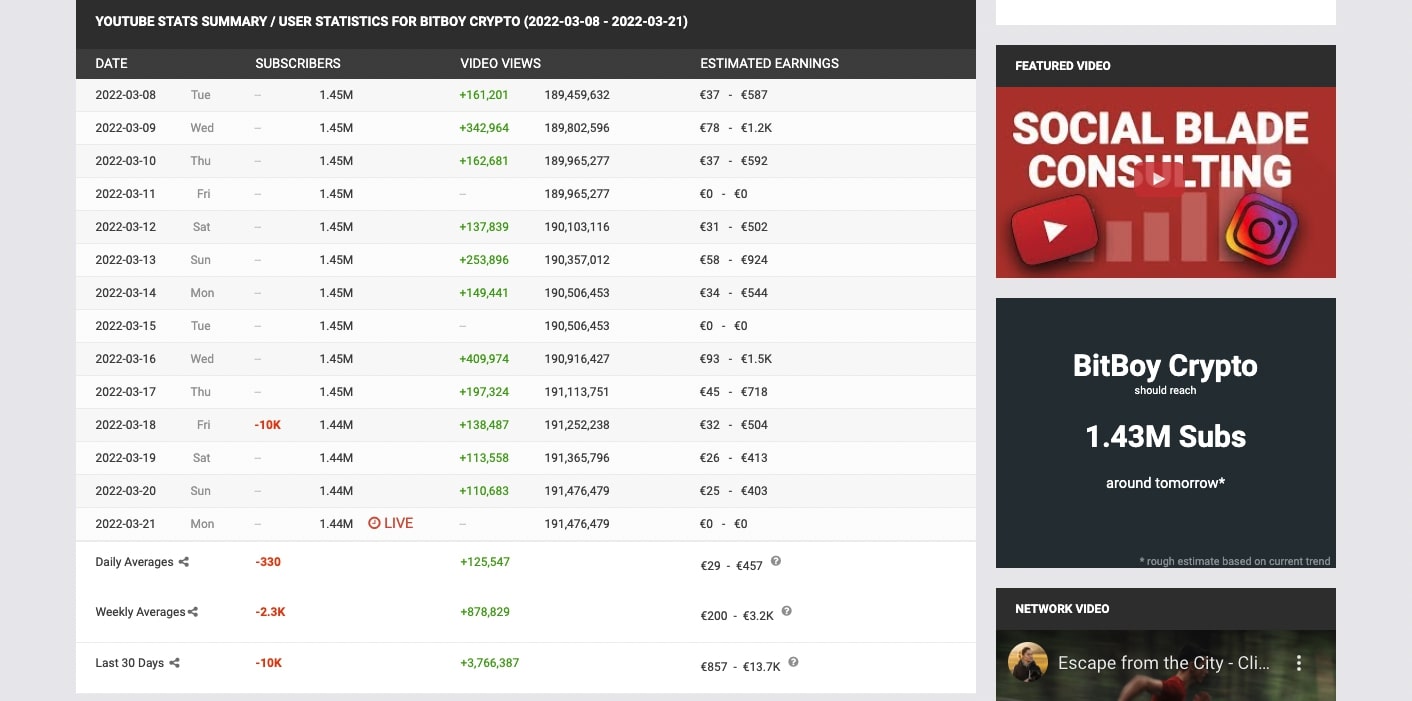1412x701 pixels.
Task: Click the date 2022-03-13
Action: tap(126, 260)
